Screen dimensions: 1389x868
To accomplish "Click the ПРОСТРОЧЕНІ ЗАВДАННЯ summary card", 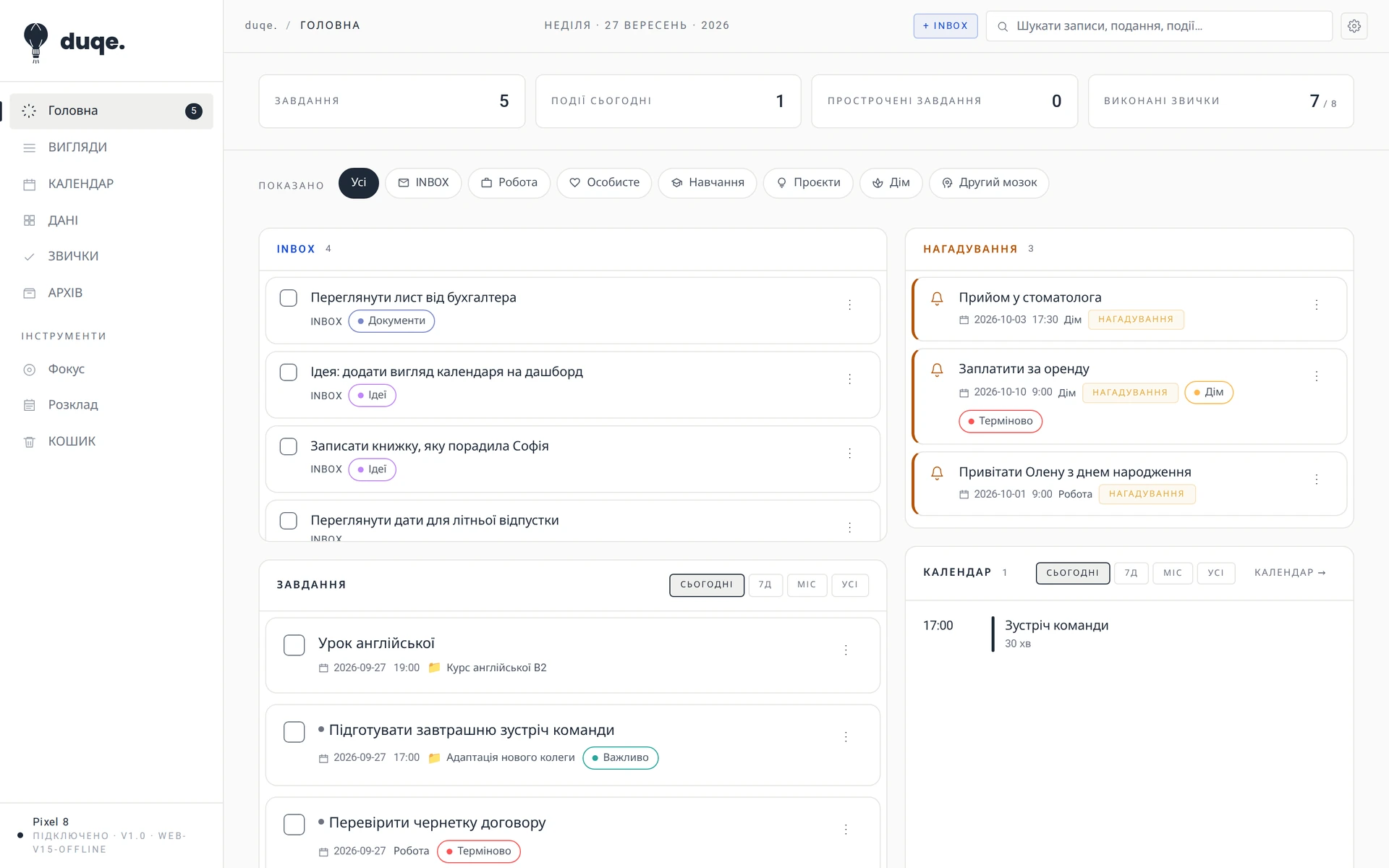I will 945,101.
